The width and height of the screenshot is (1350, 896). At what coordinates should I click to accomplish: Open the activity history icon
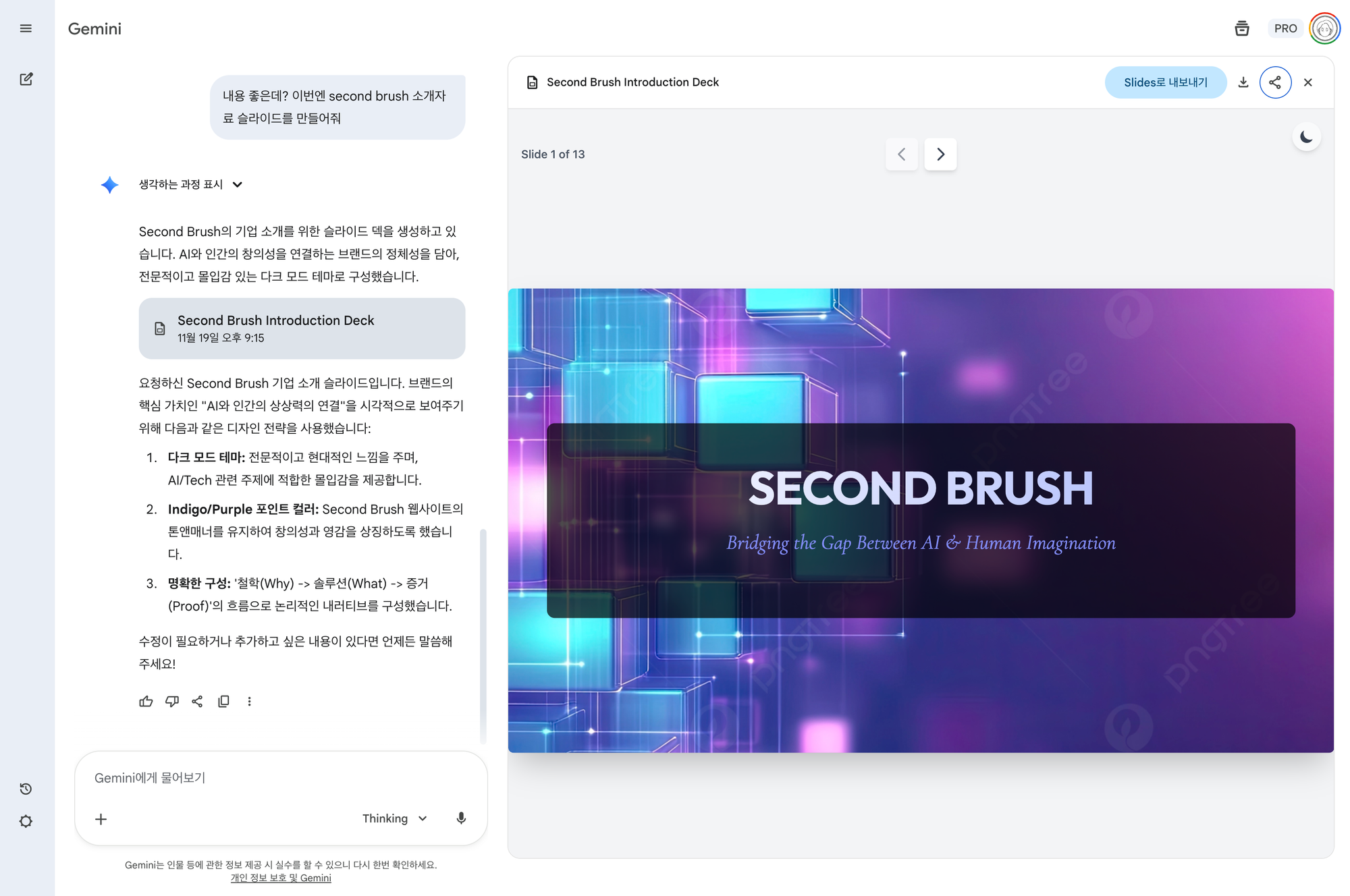[x=26, y=789]
